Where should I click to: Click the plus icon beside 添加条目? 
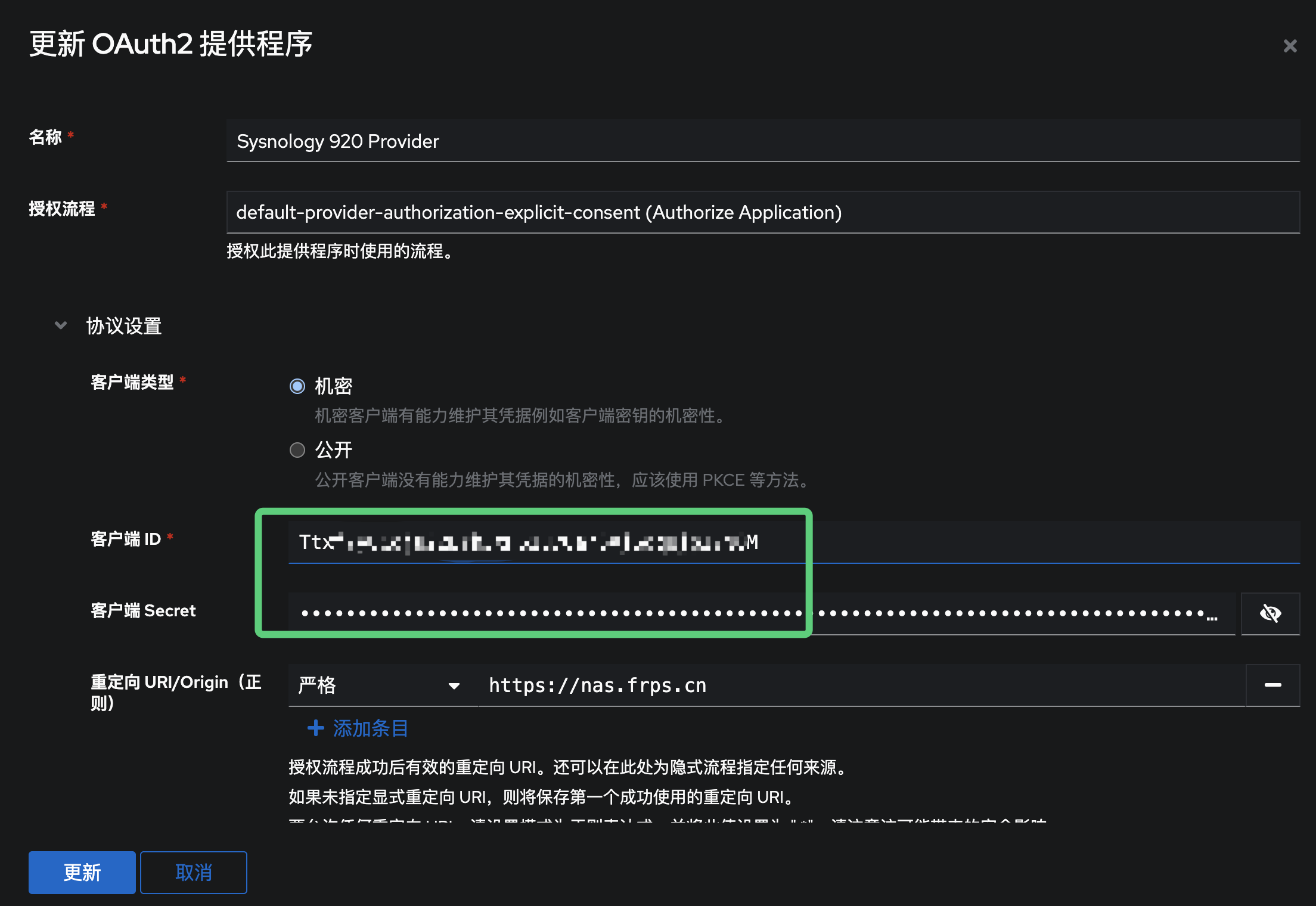[x=315, y=728]
